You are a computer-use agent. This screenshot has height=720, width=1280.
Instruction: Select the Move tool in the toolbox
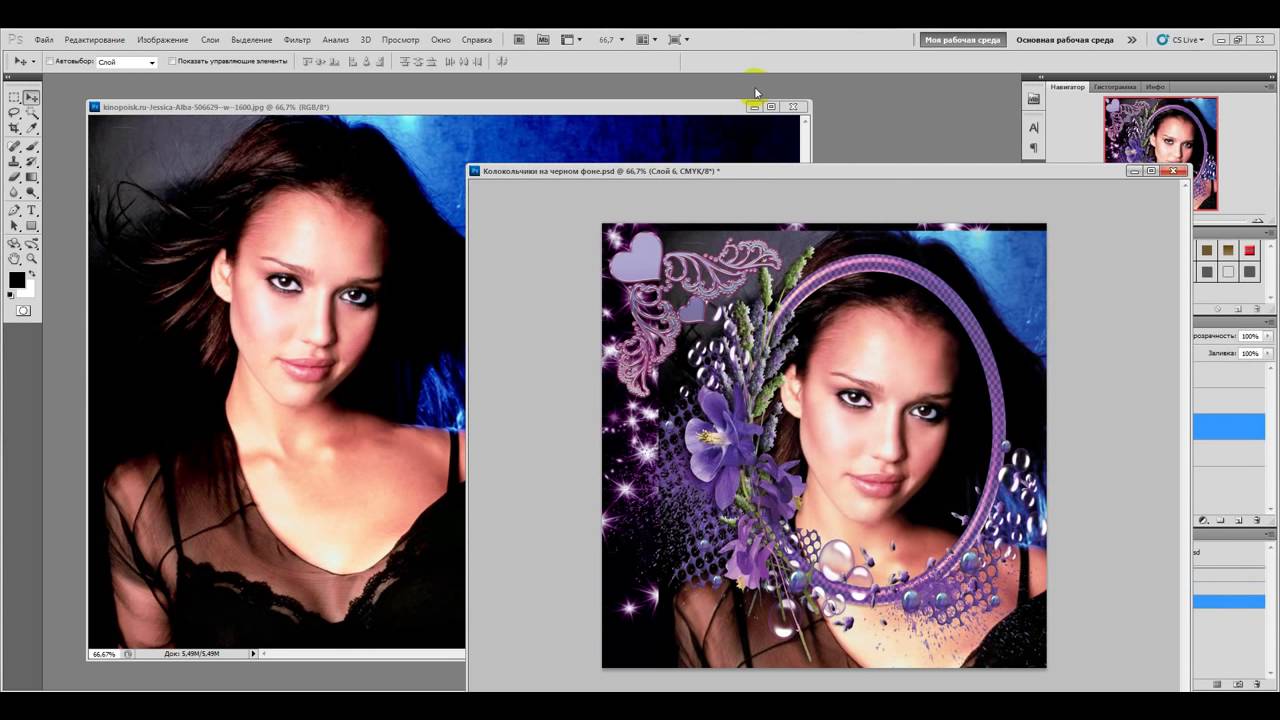[32, 97]
